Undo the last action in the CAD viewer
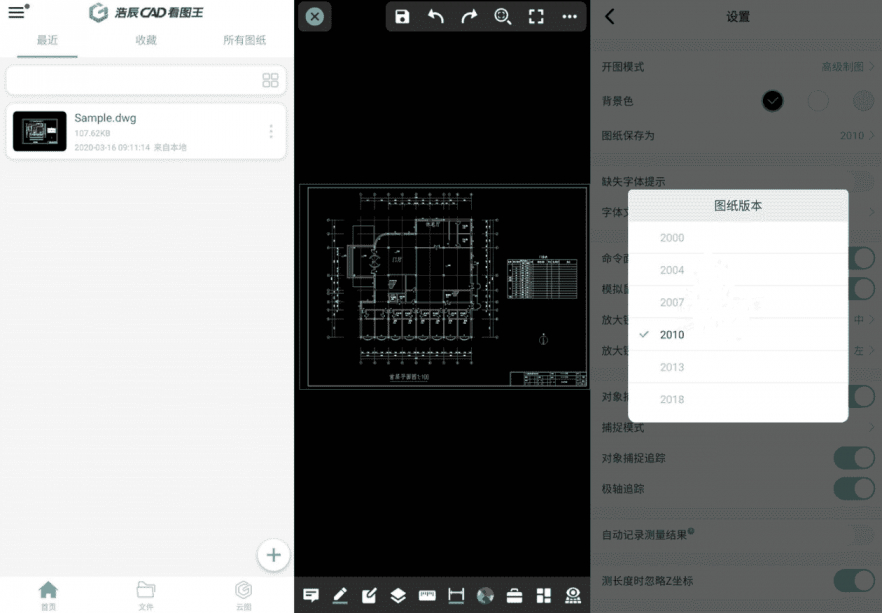Screen dimensions: 882x613 pyautogui.click(x=436, y=17)
